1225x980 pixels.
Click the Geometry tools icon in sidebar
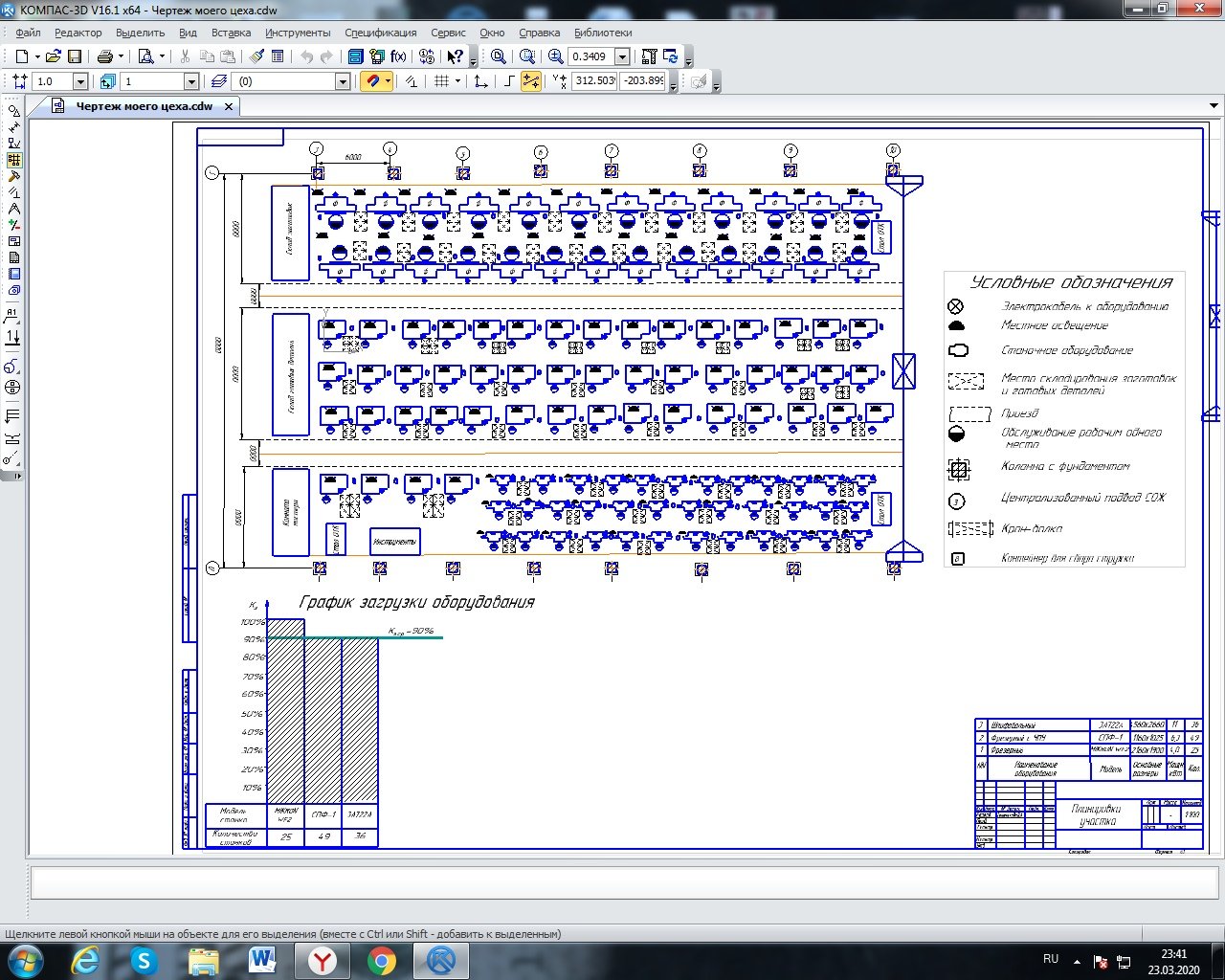pos(13,111)
